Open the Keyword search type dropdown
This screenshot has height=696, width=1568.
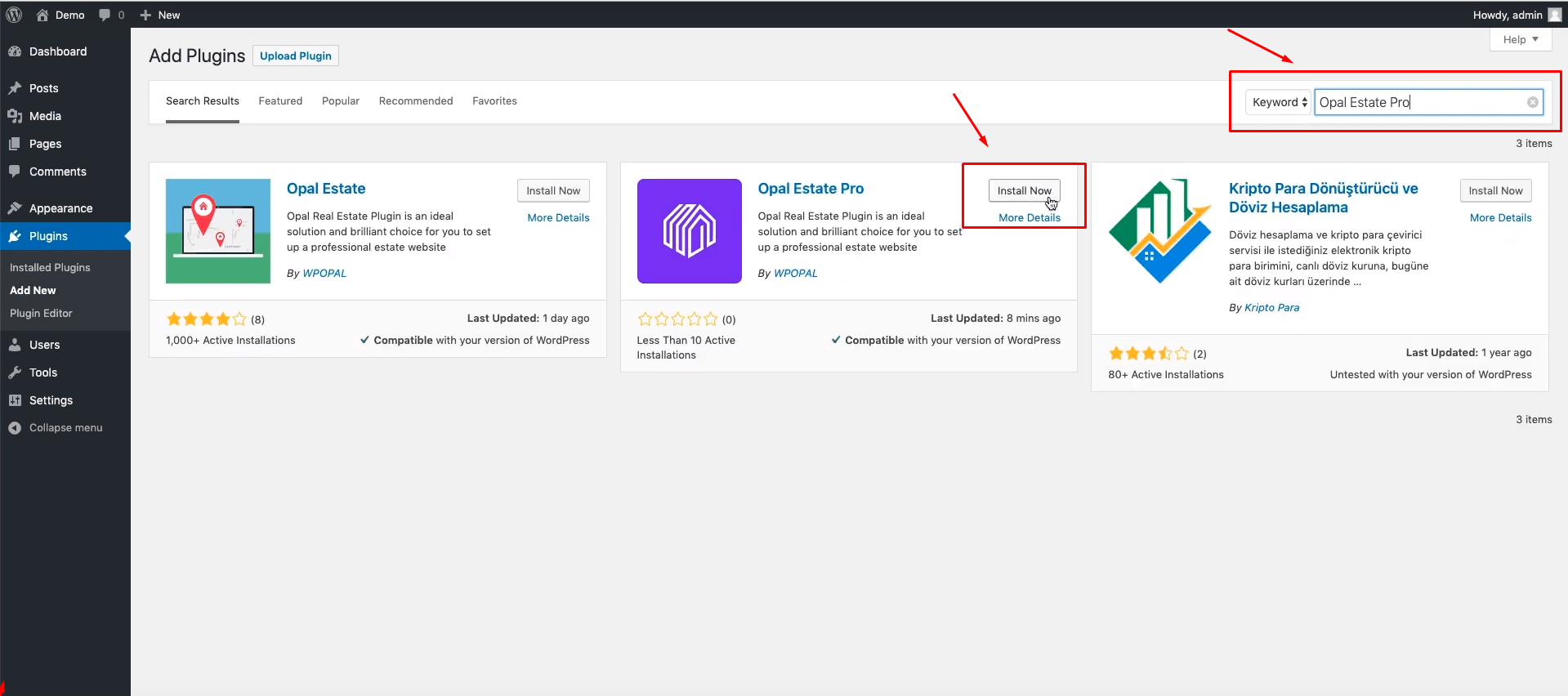pyautogui.click(x=1279, y=102)
